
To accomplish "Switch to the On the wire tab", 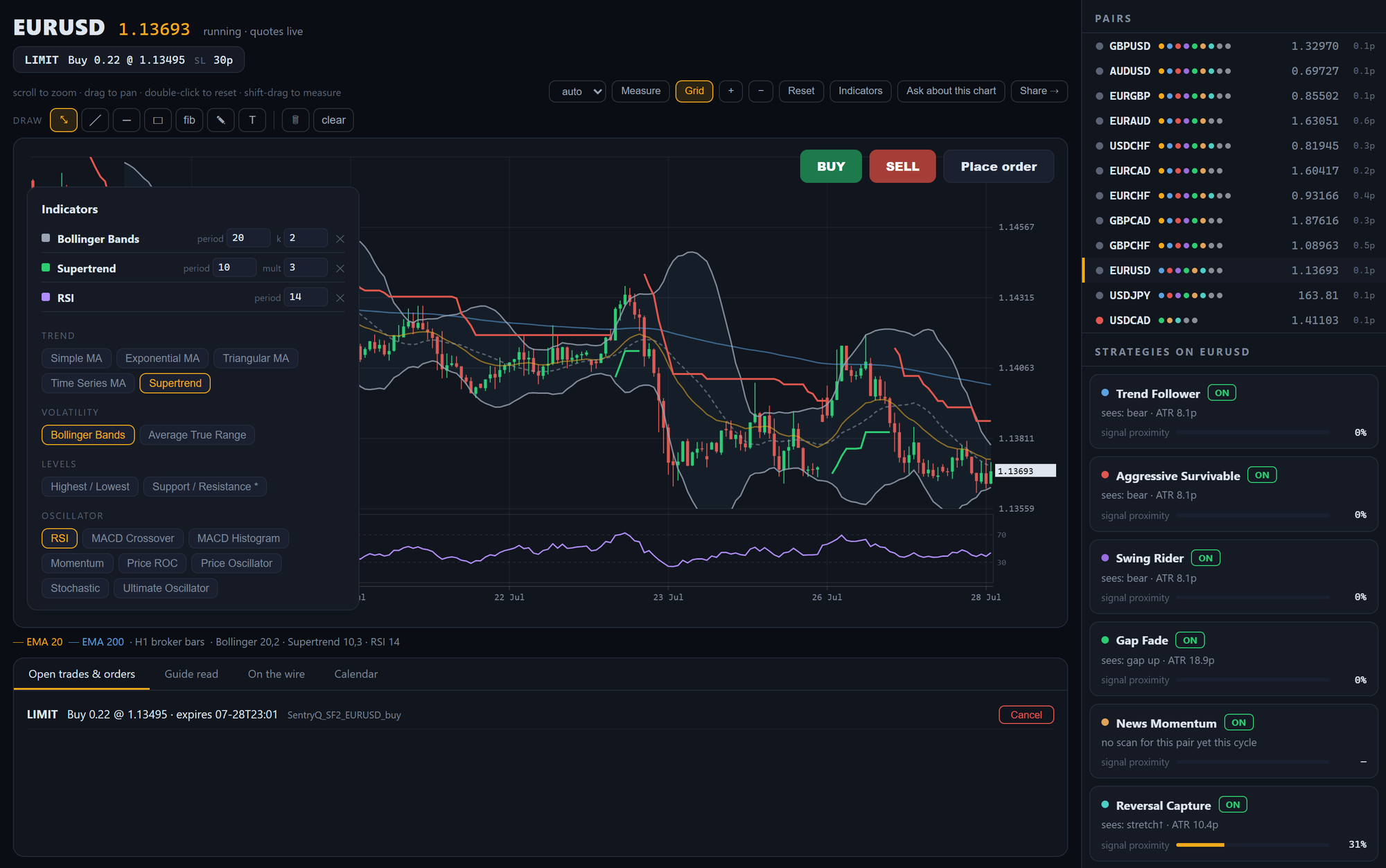I will coord(277,674).
